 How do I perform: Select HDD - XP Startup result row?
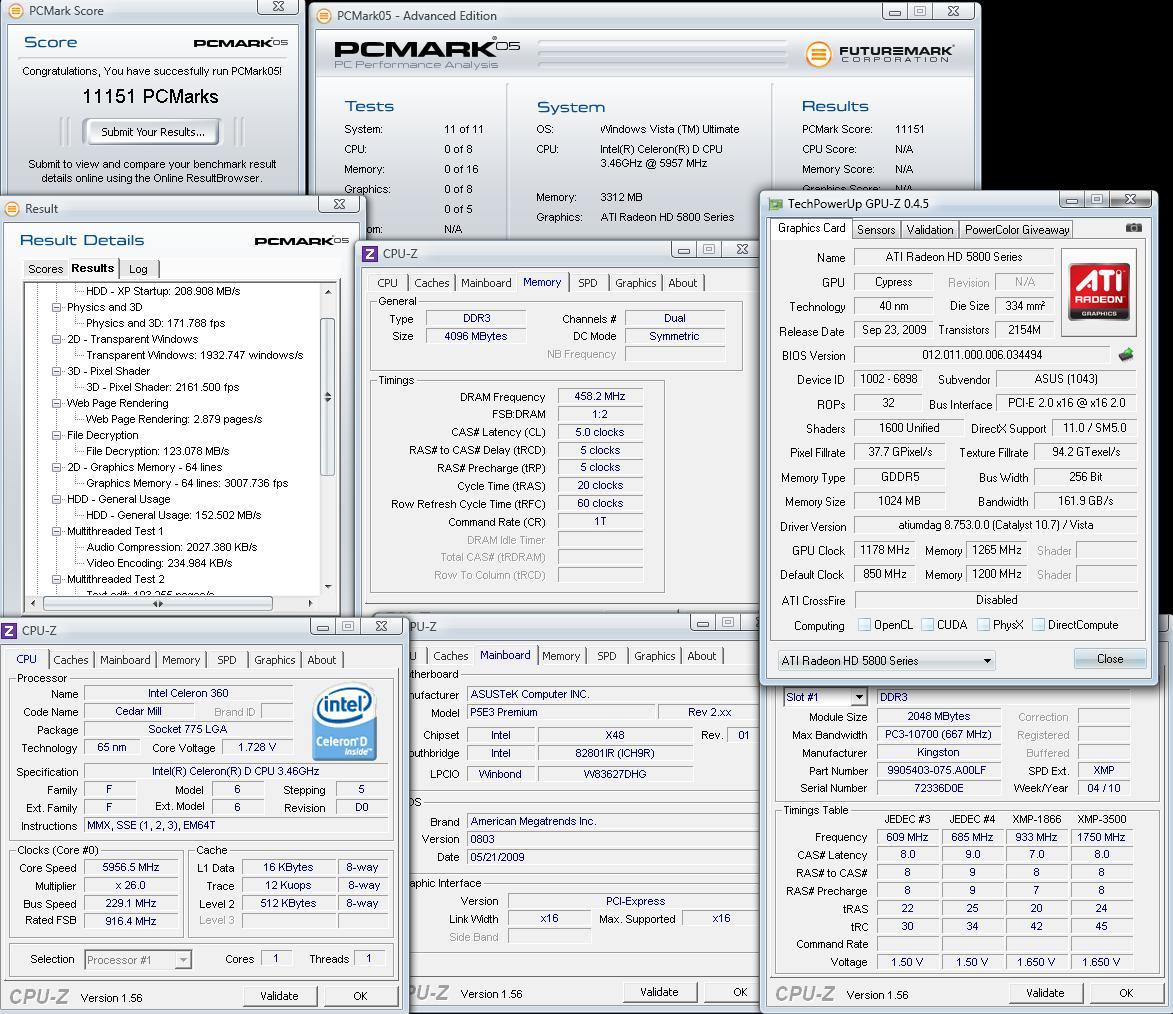coord(163,291)
